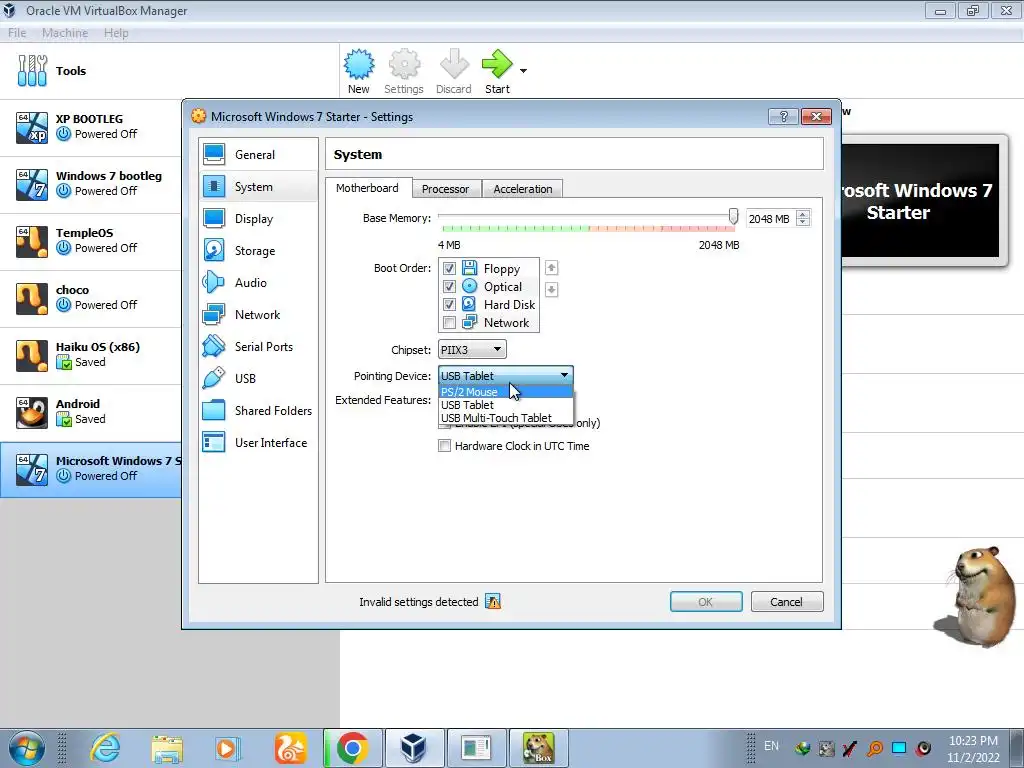1024x768 pixels.
Task: Select the XP BOOTLEG virtual machine
Action: [91, 127]
